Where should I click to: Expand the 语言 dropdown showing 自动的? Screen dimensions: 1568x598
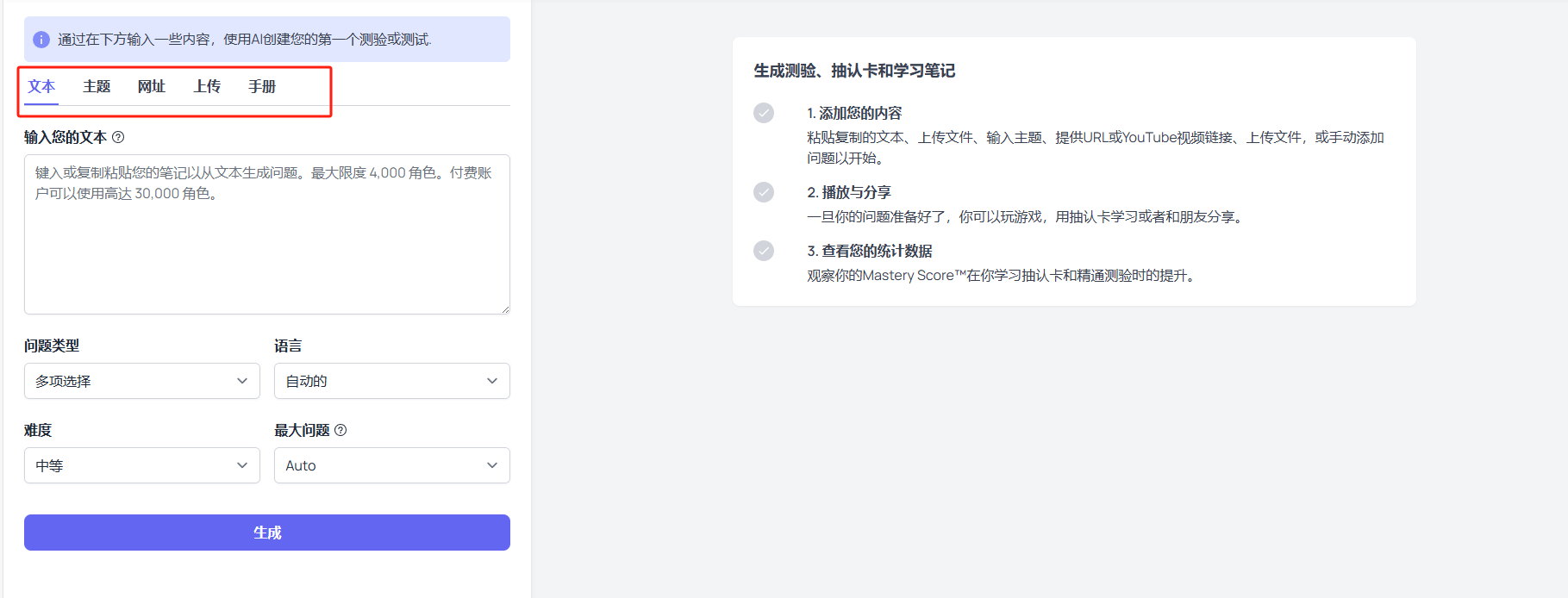point(392,381)
